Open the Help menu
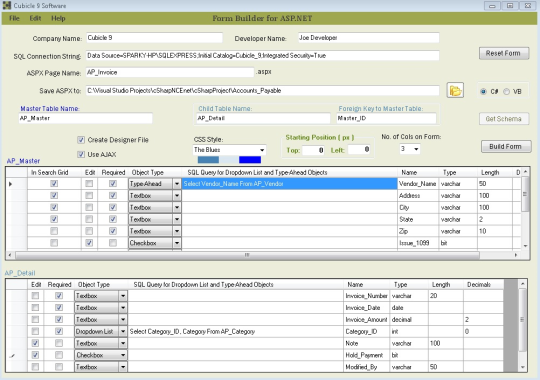This screenshot has height=380, width=540. (58, 18)
